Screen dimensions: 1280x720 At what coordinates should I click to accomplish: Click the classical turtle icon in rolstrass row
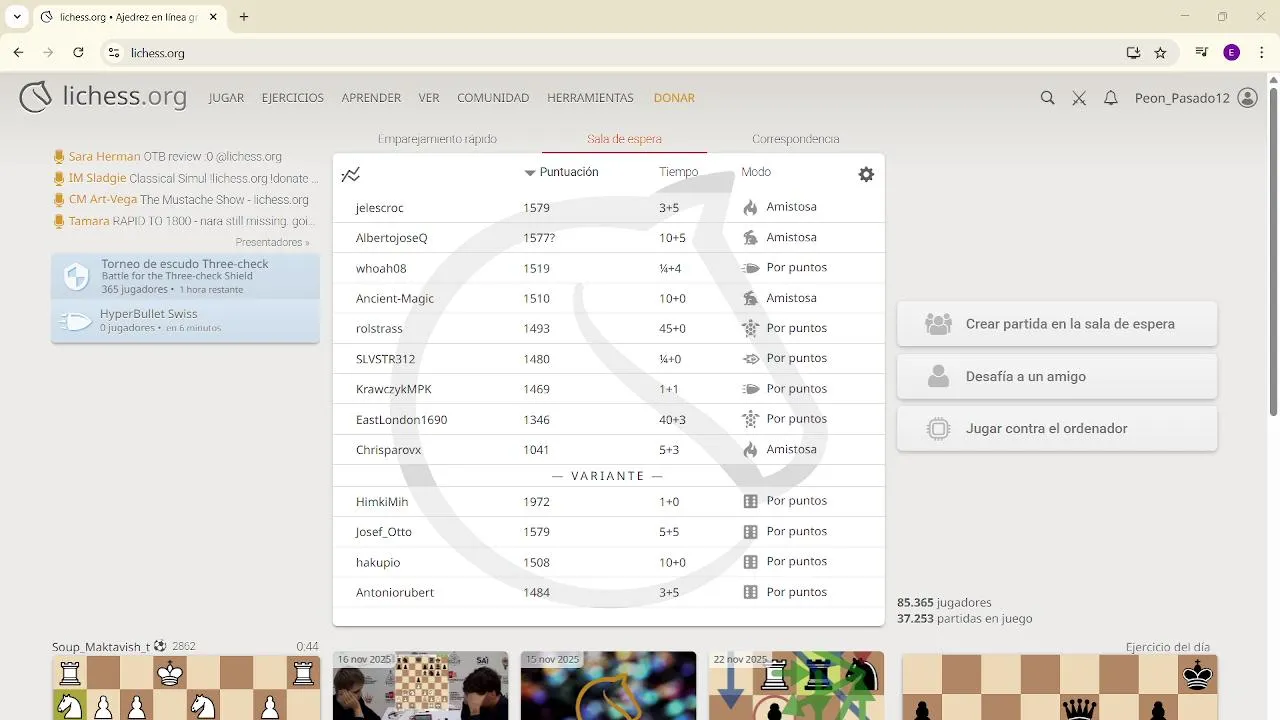pos(751,328)
